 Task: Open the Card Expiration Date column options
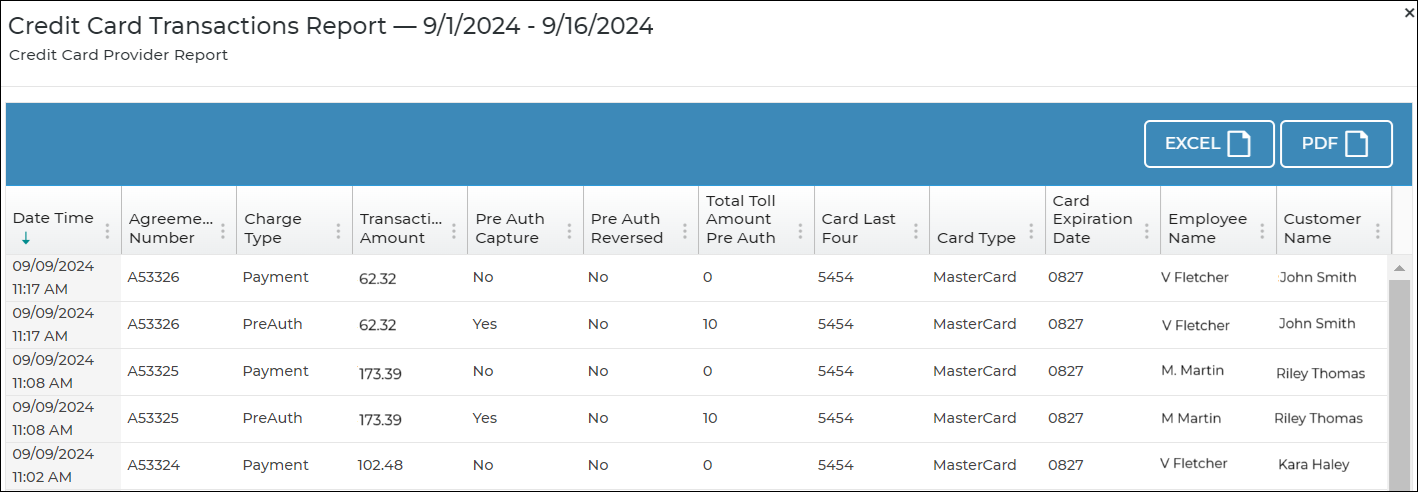point(1147,231)
